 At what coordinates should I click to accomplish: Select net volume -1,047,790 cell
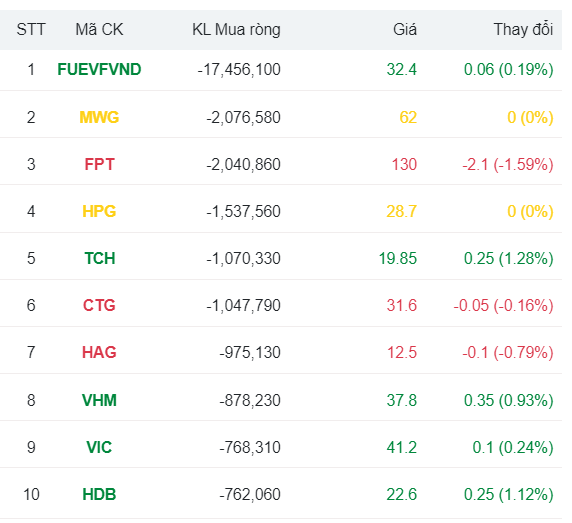tap(243, 305)
